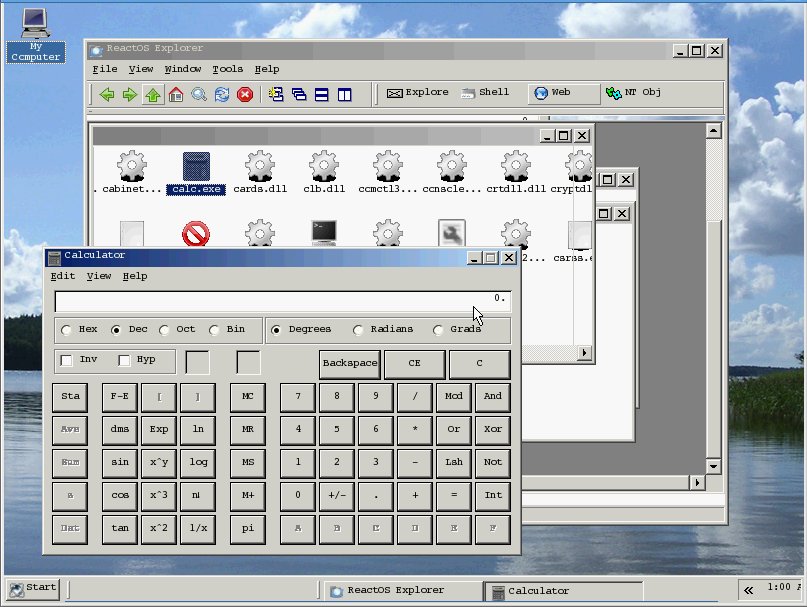Viewport: 807px width, 607px height.
Task: Click the CE button
Action: coord(414,364)
